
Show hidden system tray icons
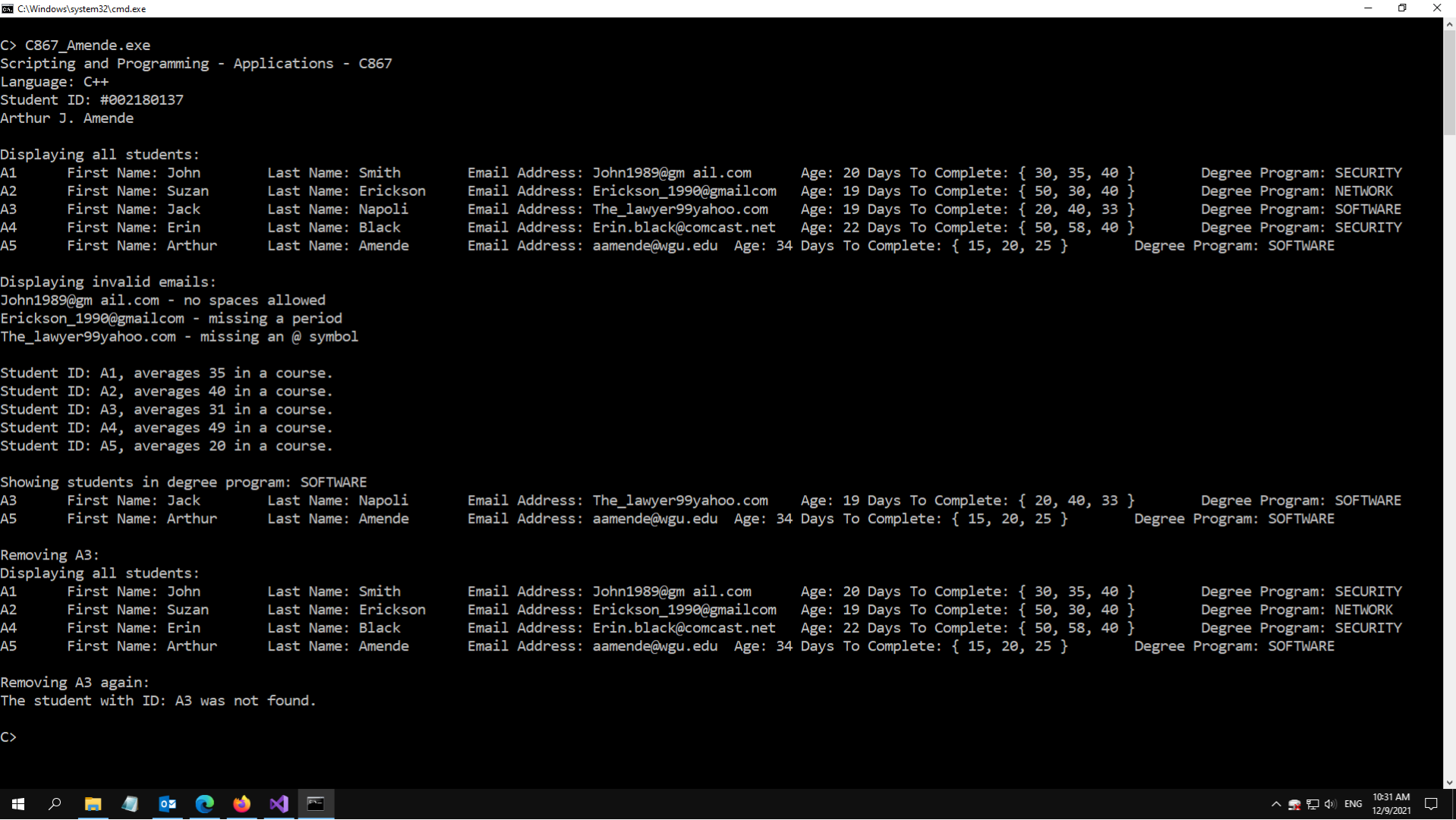click(x=1276, y=804)
